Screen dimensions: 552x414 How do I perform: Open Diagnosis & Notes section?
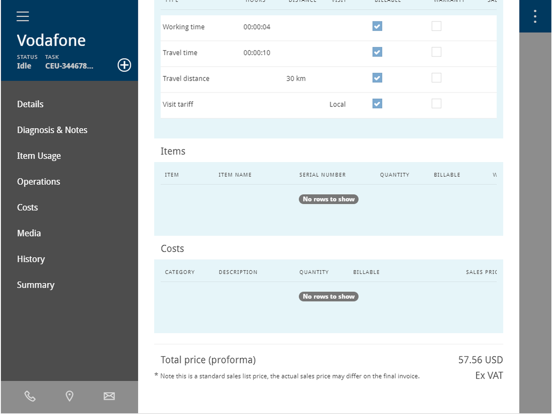coord(52,130)
